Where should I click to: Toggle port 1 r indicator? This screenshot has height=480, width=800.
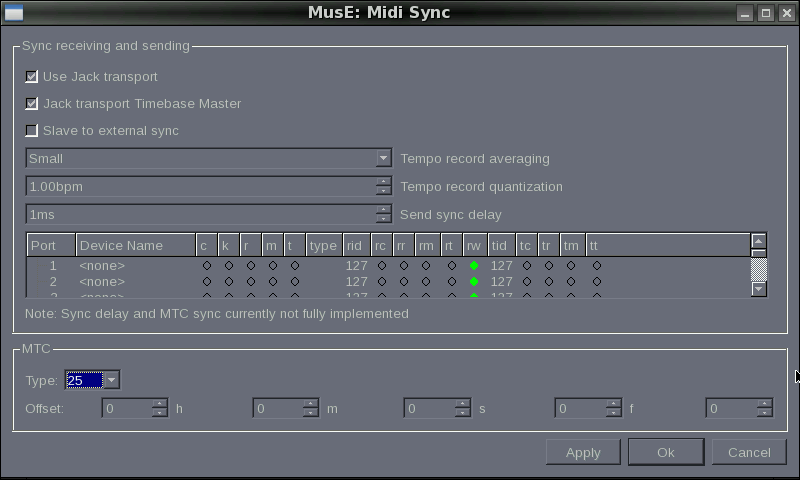tap(251, 265)
